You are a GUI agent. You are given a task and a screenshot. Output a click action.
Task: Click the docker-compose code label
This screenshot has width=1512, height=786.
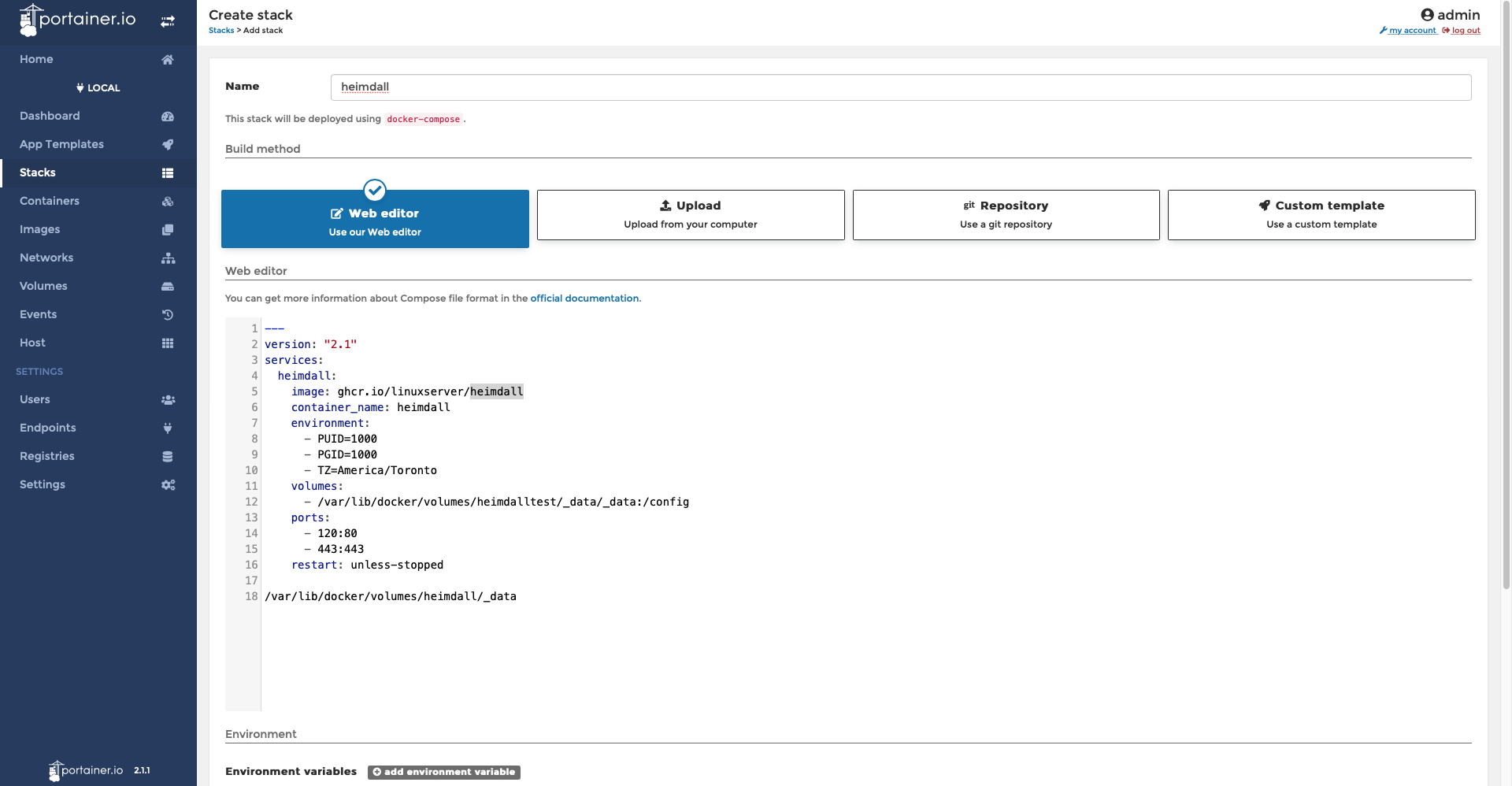click(423, 120)
